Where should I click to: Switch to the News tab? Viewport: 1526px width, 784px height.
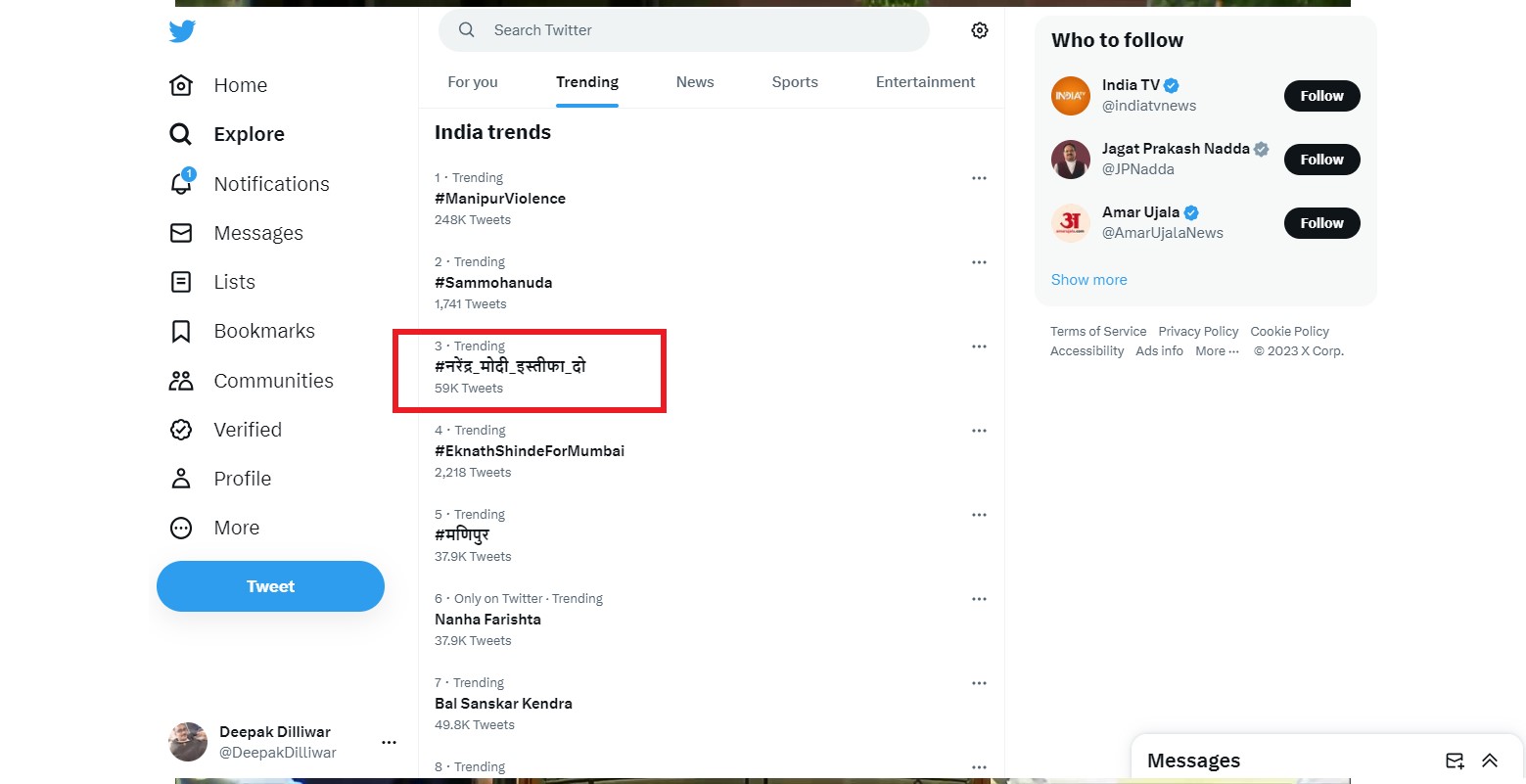695,82
